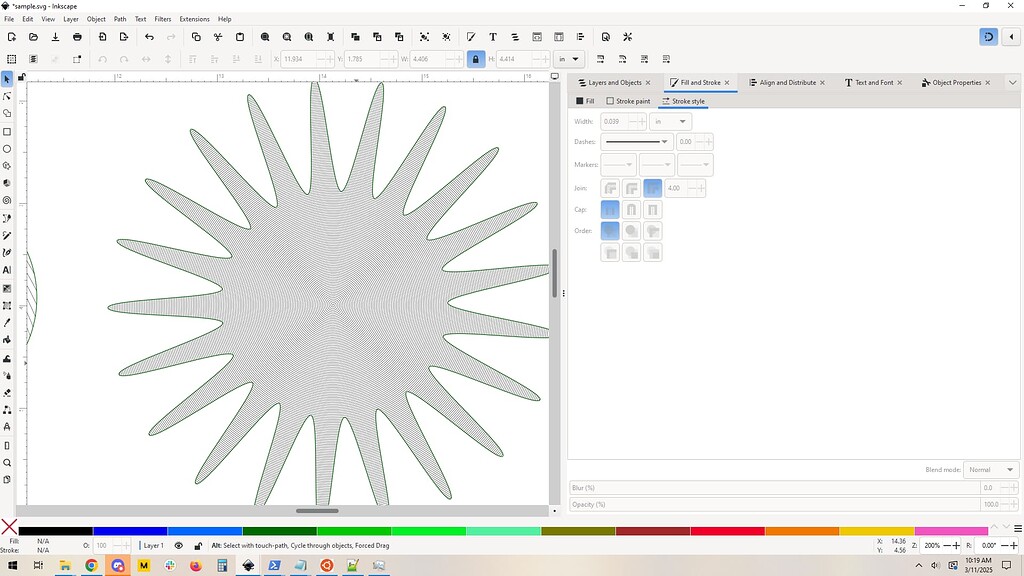Image resolution: width=1024 pixels, height=576 pixels.
Task: Click Zoom to fit selection icon
Action: (x=265, y=37)
